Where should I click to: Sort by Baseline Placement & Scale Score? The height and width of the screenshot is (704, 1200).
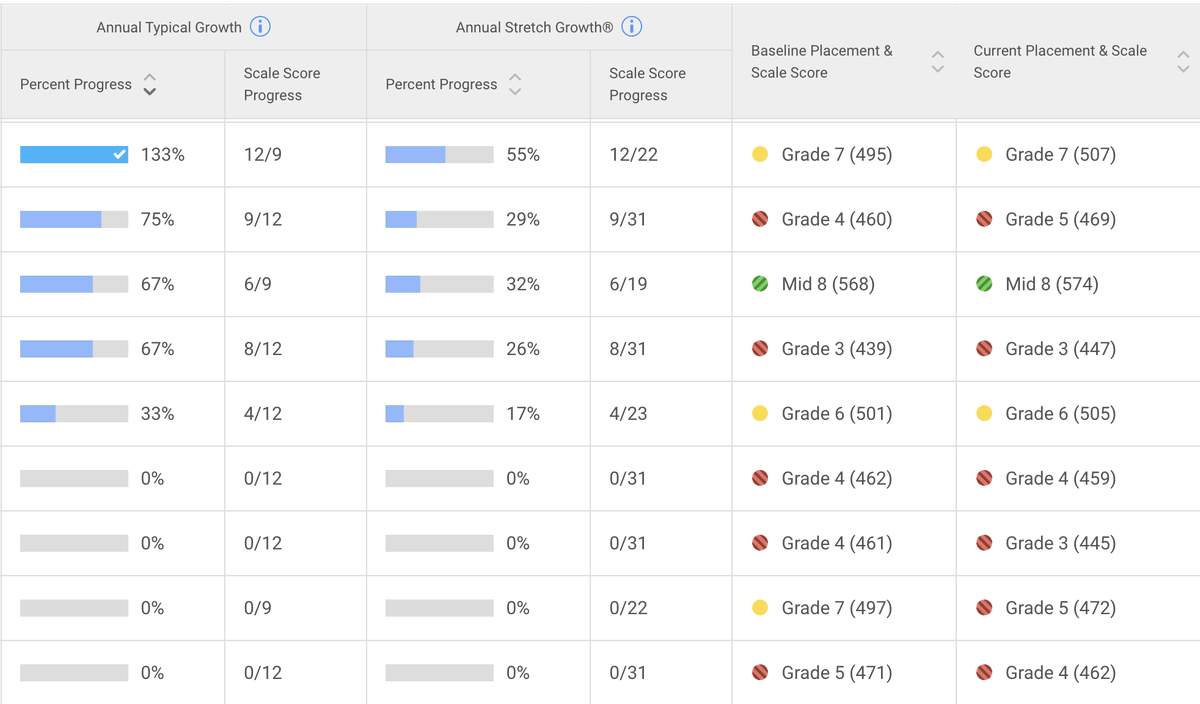[937, 61]
